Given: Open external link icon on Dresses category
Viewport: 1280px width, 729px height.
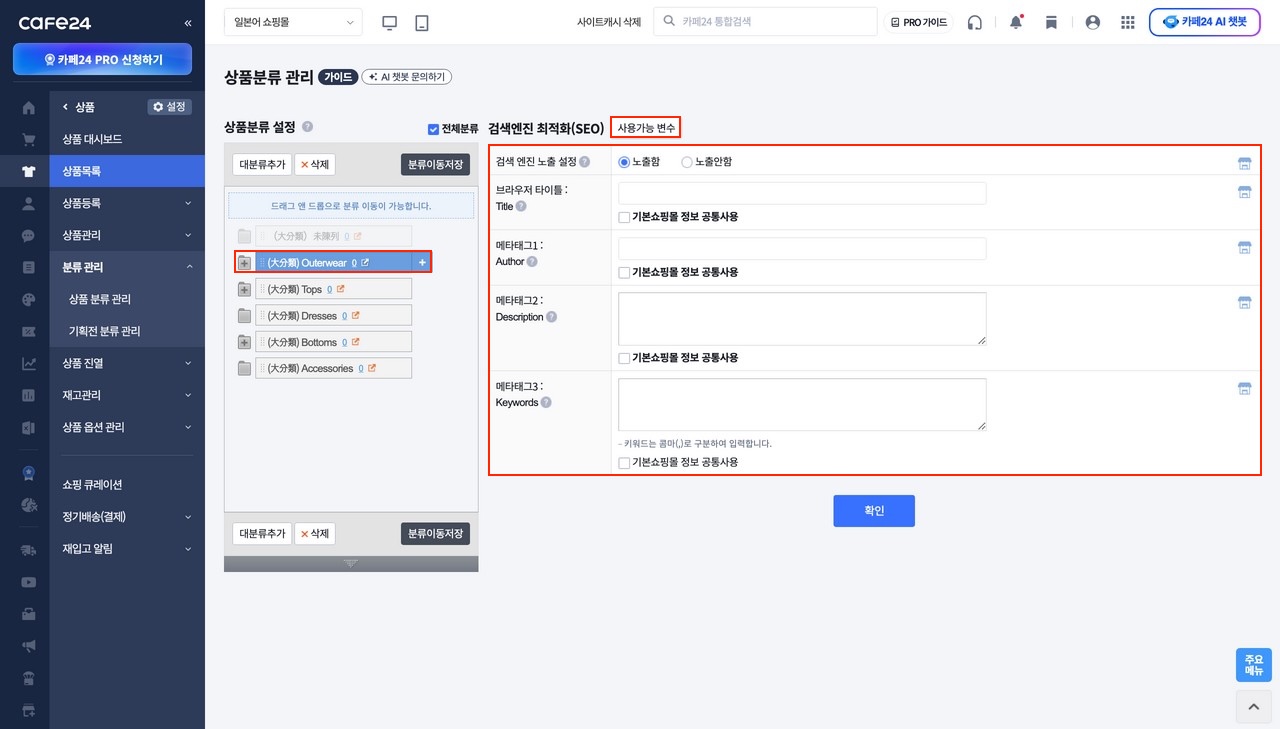Looking at the screenshot, I should [x=356, y=315].
